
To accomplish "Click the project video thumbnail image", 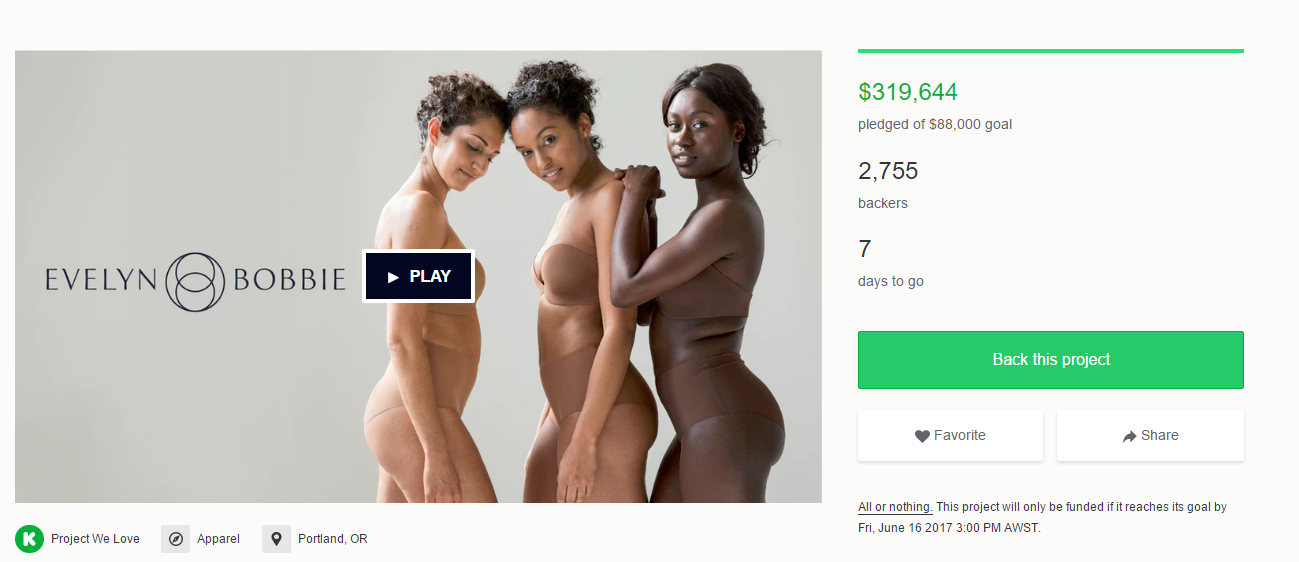I will coord(418,276).
